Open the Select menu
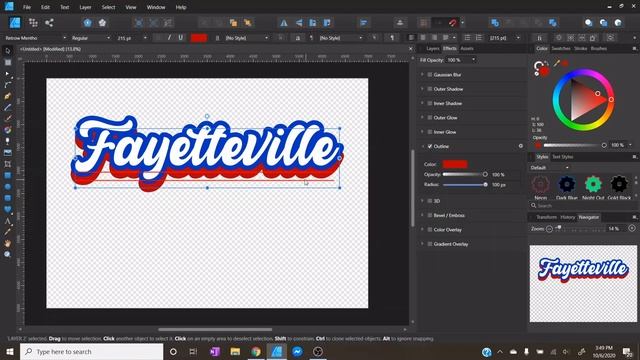The width and height of the screenshot is (640, 360). click(108, 7)
